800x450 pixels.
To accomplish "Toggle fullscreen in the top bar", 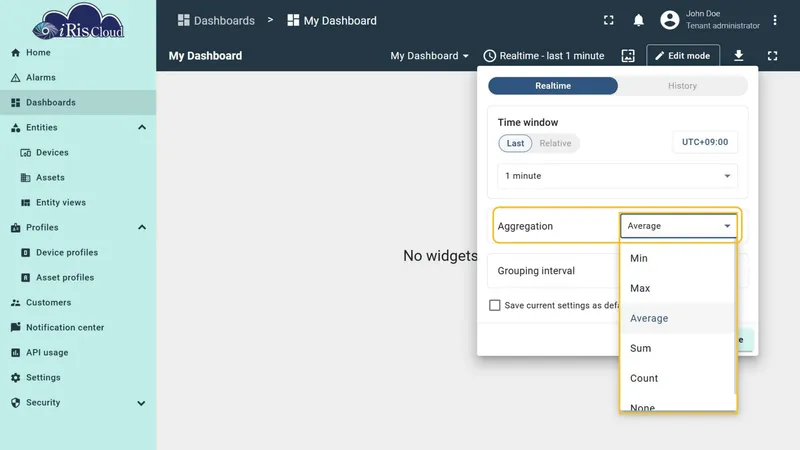I will click(609, 20).
